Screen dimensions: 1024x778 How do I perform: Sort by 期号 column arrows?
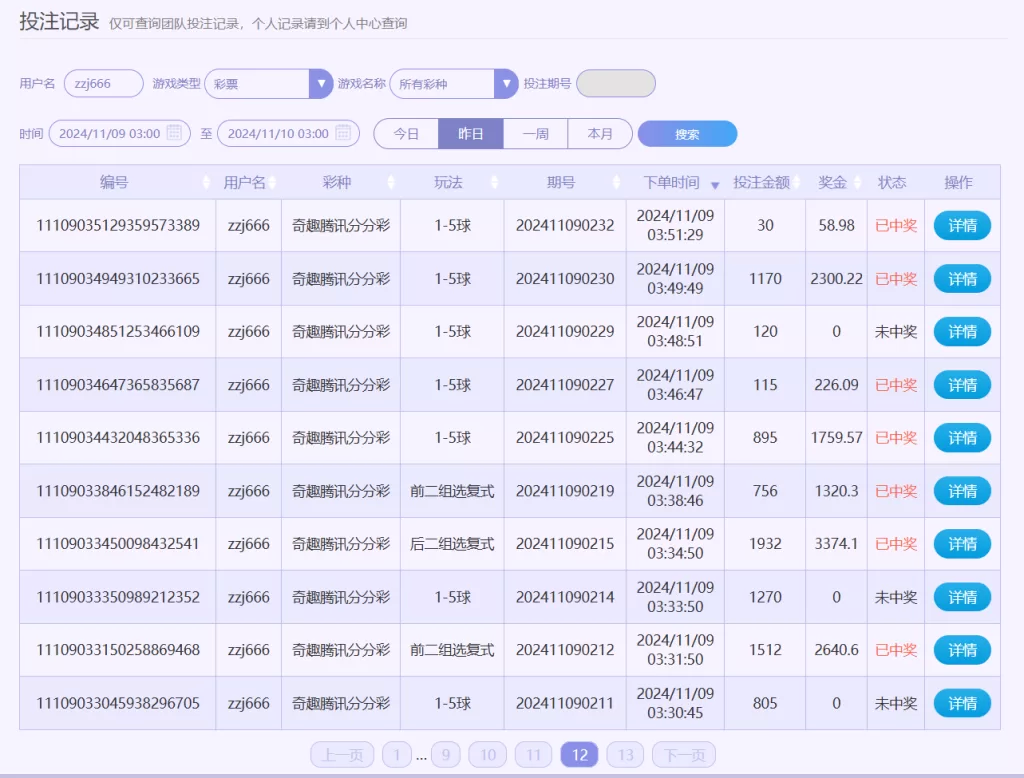(616, 182)
